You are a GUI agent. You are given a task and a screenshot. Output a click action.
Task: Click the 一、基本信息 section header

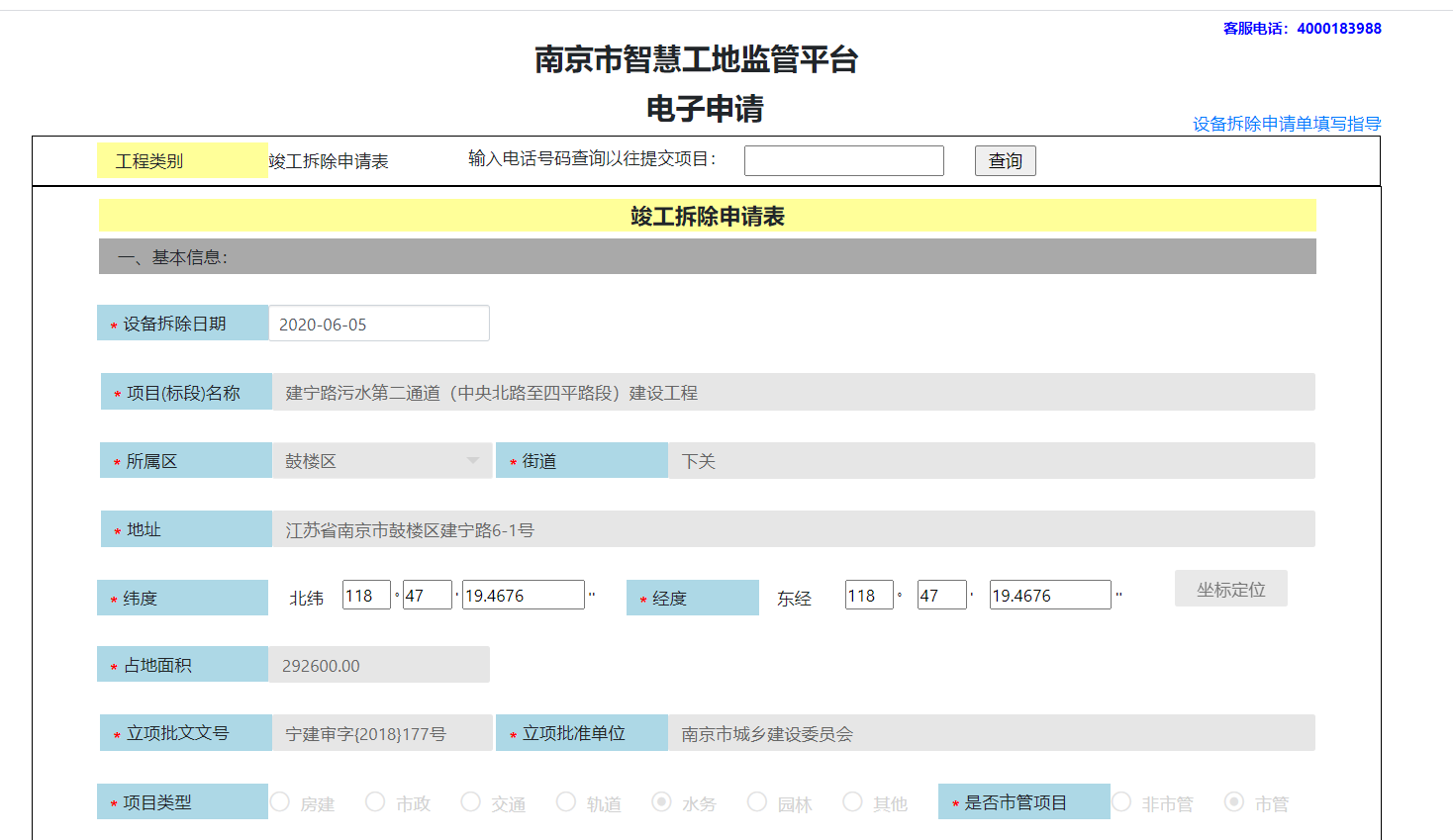(708, 256)
